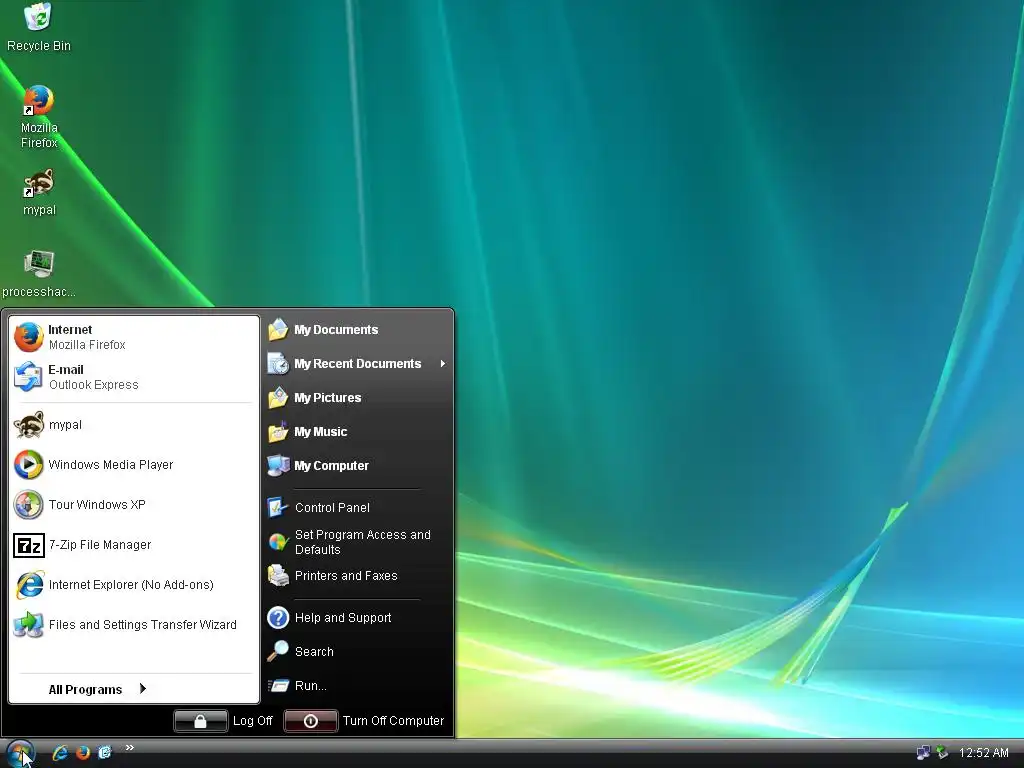Open Set Program Access and Defaults

[x=357, y=542]
